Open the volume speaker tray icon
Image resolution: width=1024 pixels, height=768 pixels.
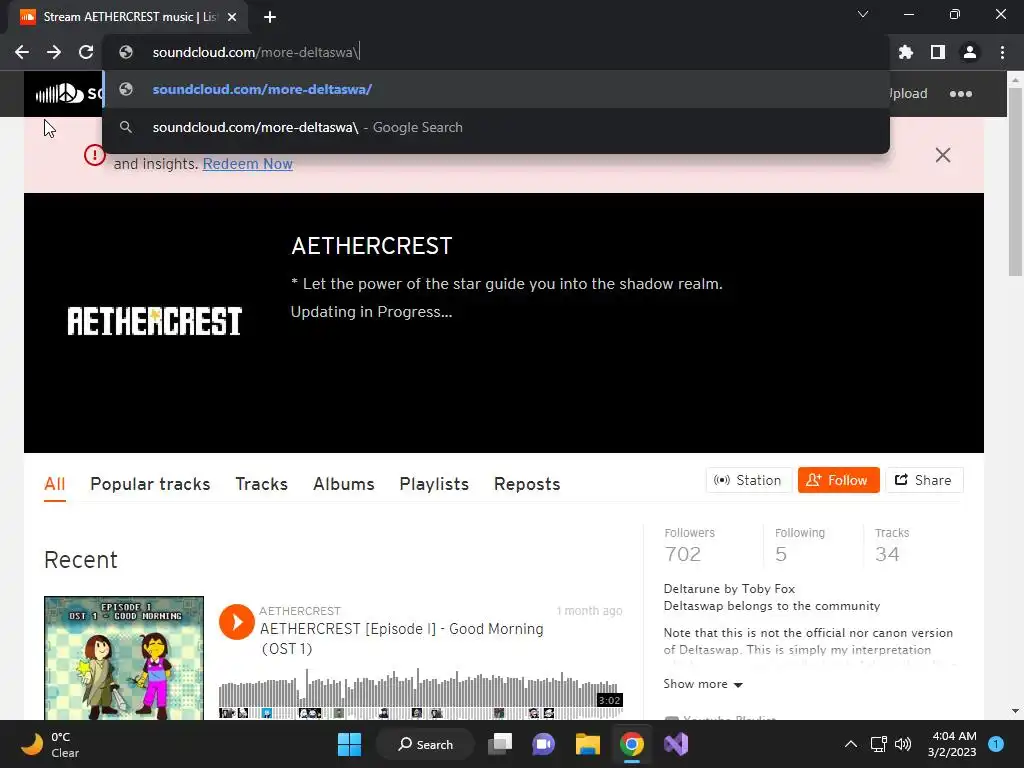coord(903,744)
